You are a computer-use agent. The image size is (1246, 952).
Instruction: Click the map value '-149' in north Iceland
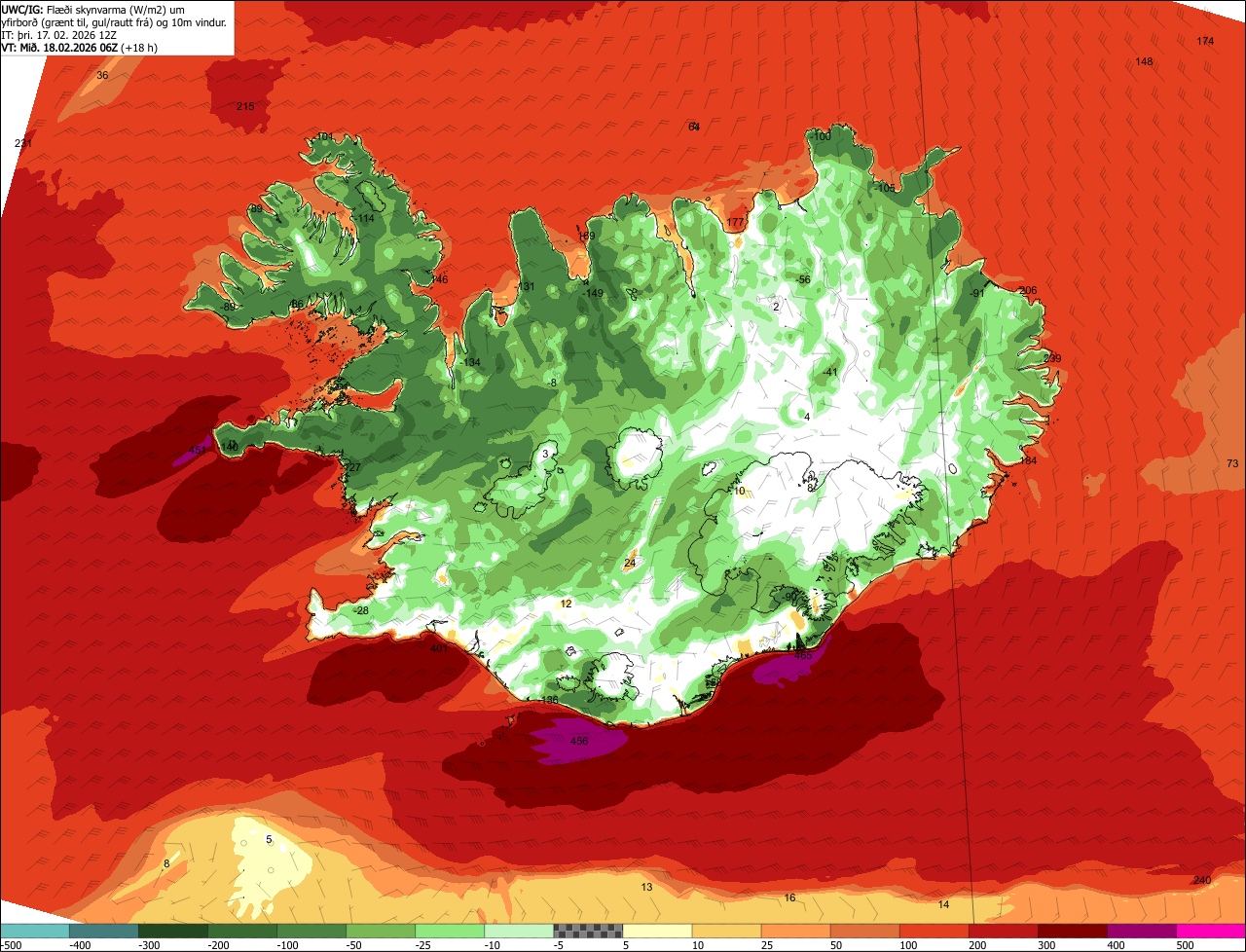click(x=592, y=293)
